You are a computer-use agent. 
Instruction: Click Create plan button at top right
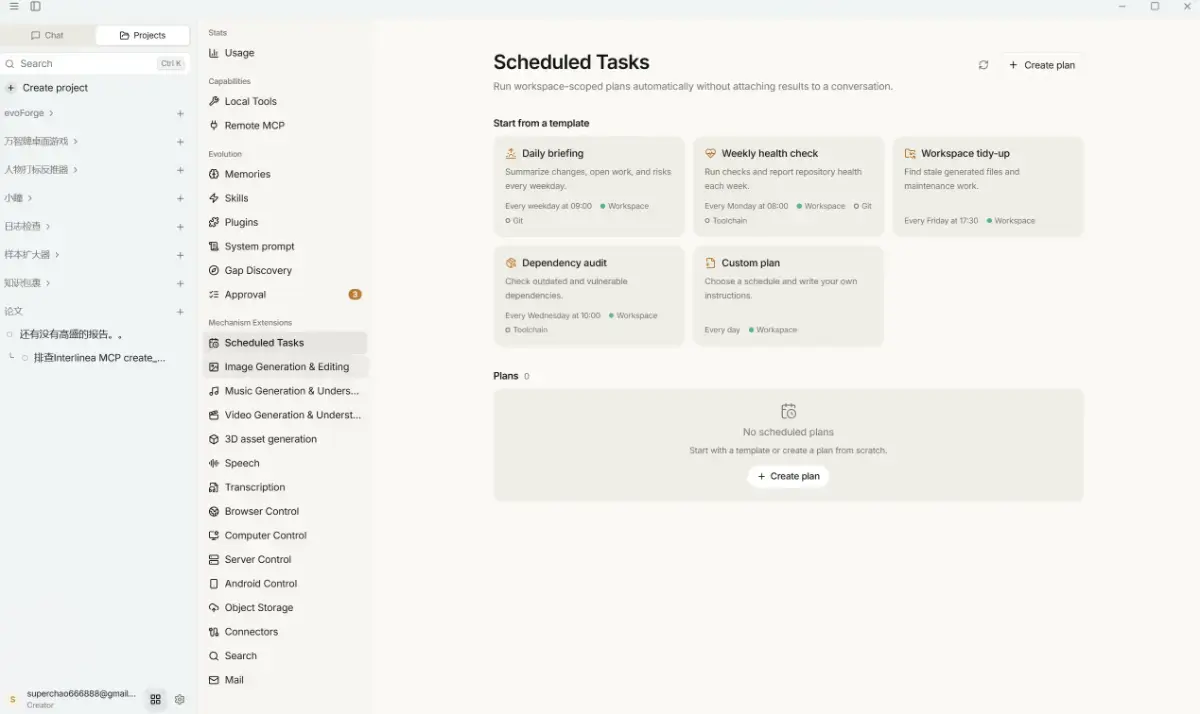[1041, 65]
